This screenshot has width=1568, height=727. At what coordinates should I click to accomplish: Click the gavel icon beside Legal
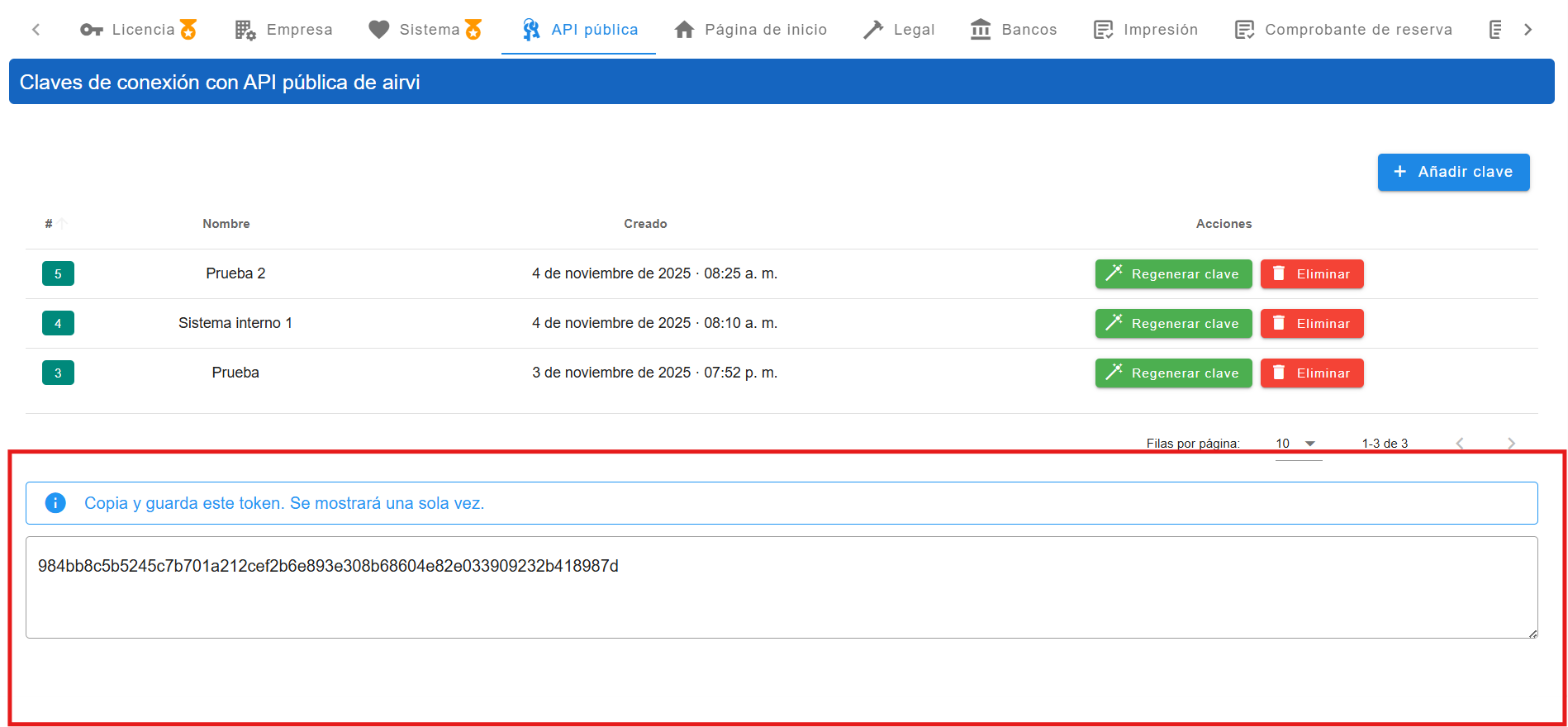pos(873,30)
